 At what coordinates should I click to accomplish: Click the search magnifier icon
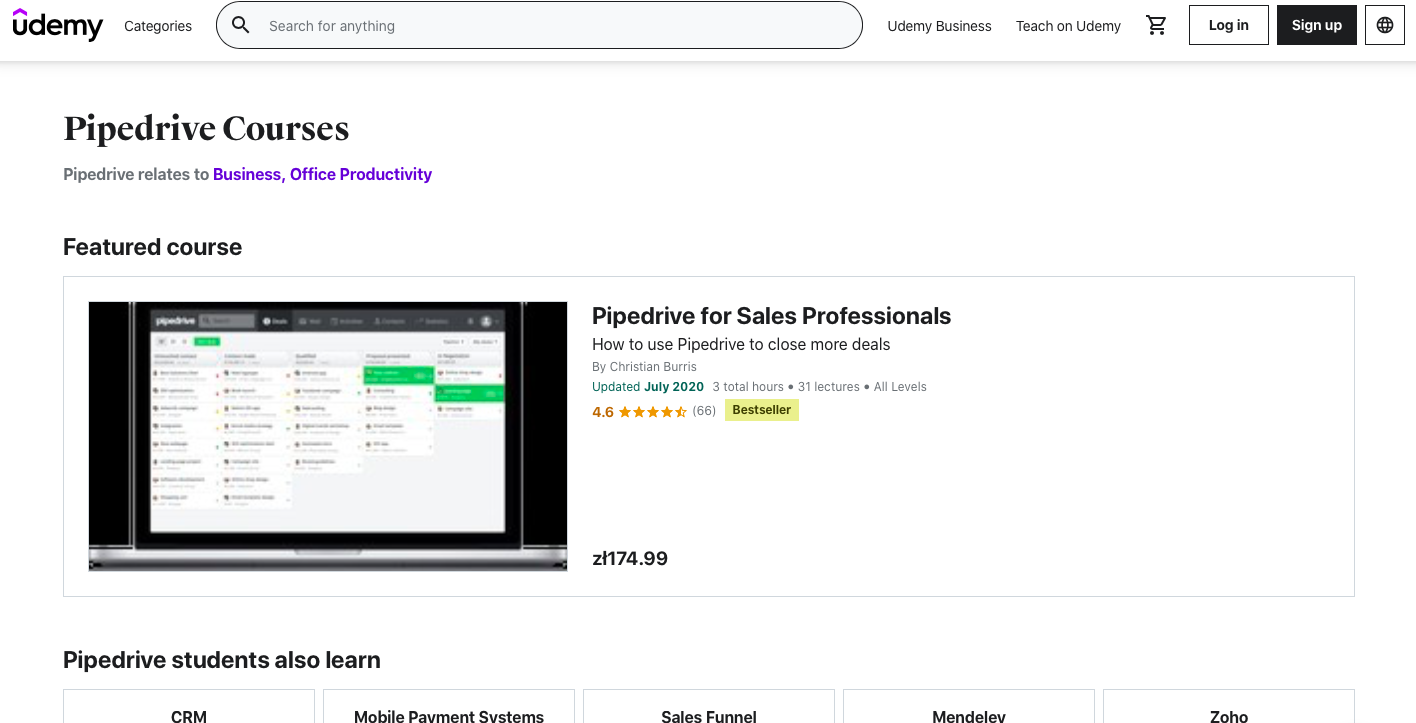(241, 25)
